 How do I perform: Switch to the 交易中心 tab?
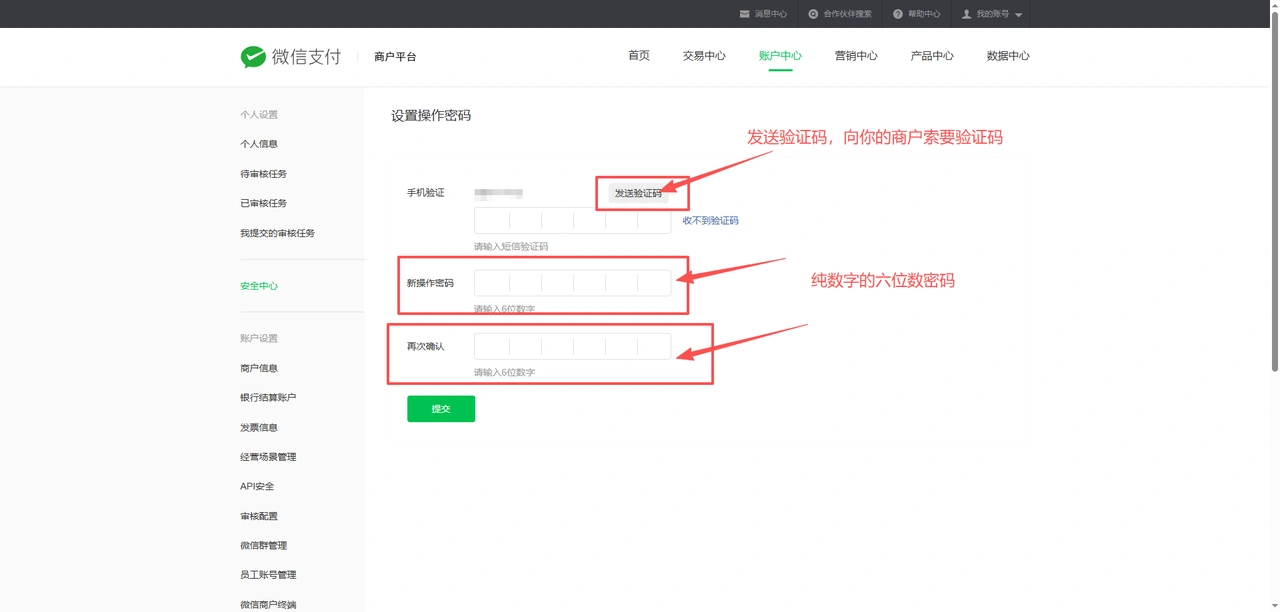pyautogui.click(x=704, y=56)
